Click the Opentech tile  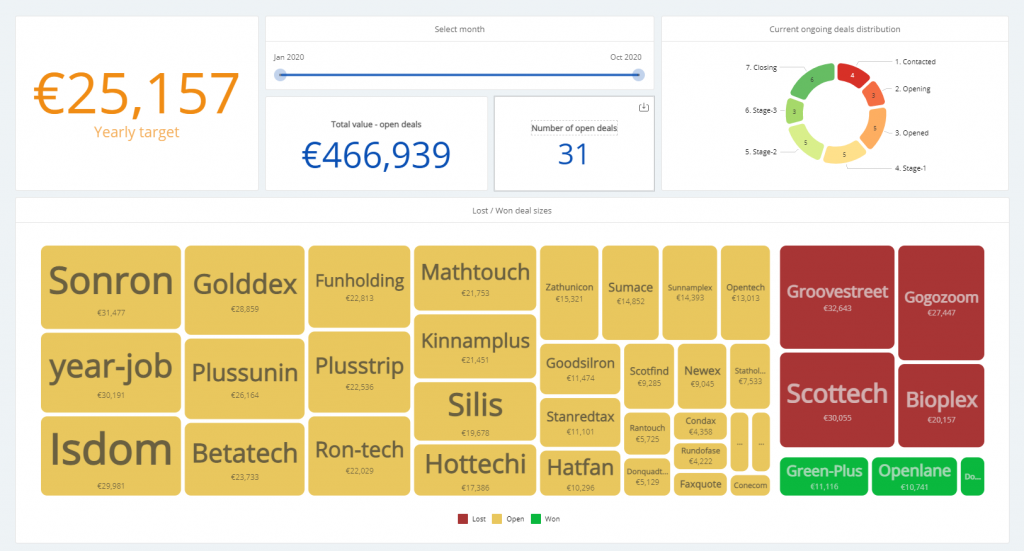coord(745,292)
